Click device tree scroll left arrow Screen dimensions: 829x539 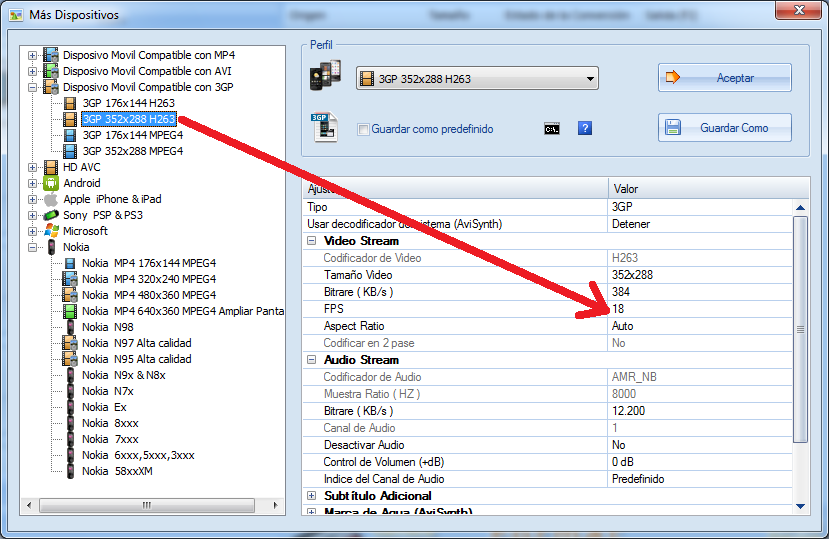29,505
